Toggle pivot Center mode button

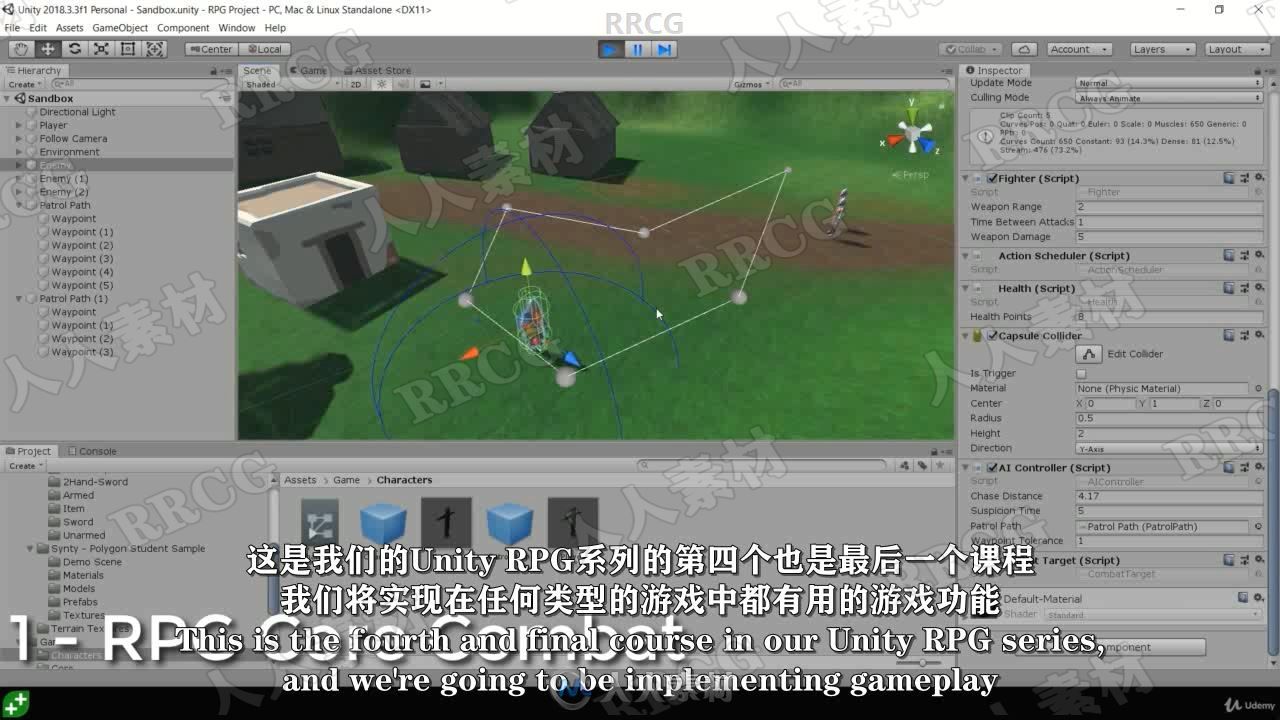pyautogui.click(x=210, y=49)
